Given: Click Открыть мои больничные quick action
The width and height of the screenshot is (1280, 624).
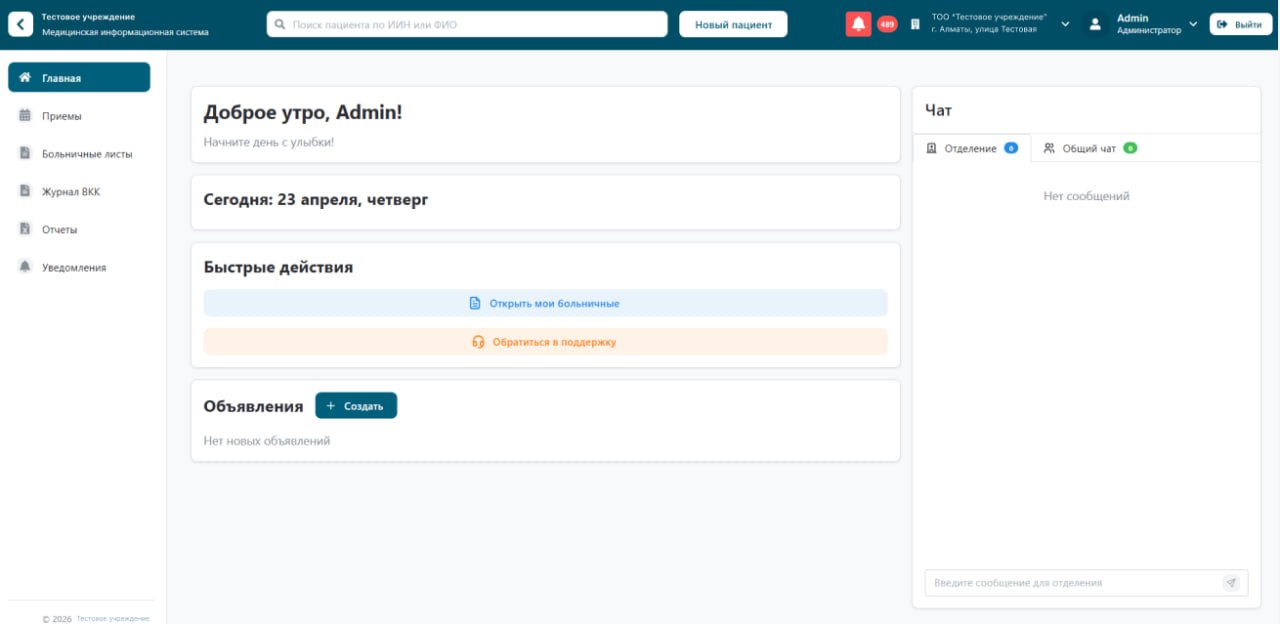Looking at the screenshot, I should [545, 303].
